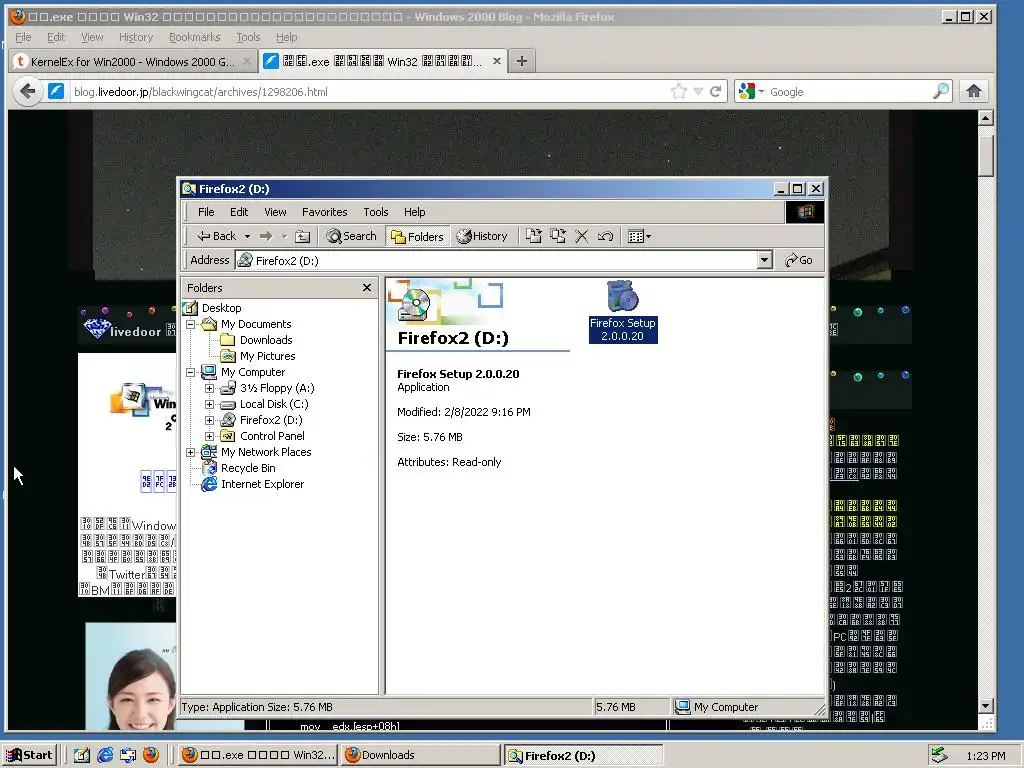Click the Go button beside address bar
Viewport: 1024px width, 768px height.
pos(799,261)
